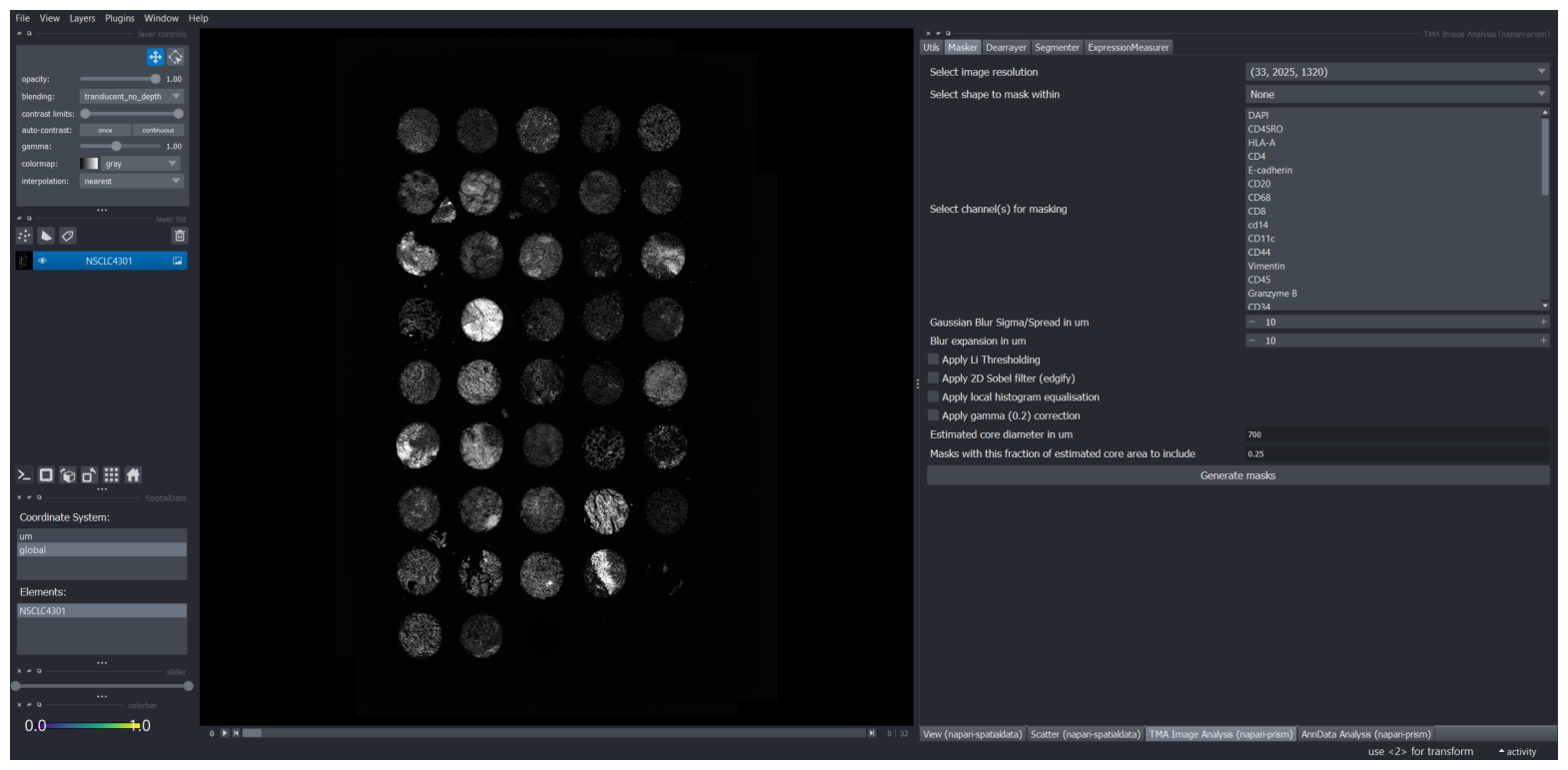Screen dimensions: 1568x770
Task: Open Select shape to mask within dropdown
Action: (1397, 94)
